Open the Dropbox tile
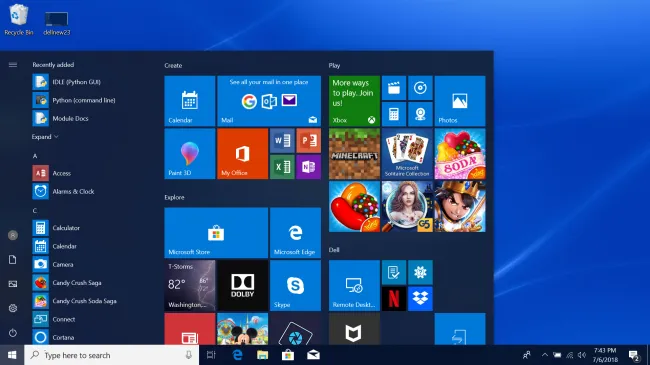 pos(420,299)
